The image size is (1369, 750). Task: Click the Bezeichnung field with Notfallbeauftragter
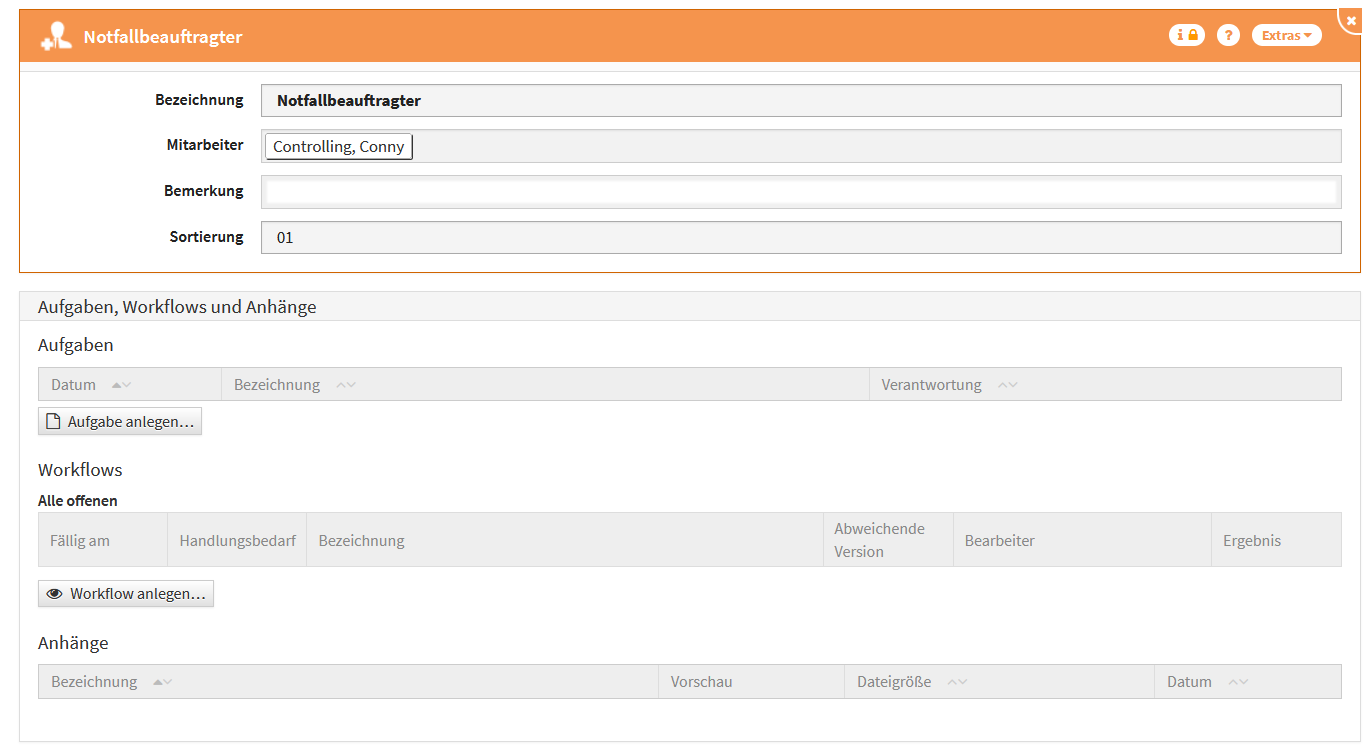tap(800, 101)
